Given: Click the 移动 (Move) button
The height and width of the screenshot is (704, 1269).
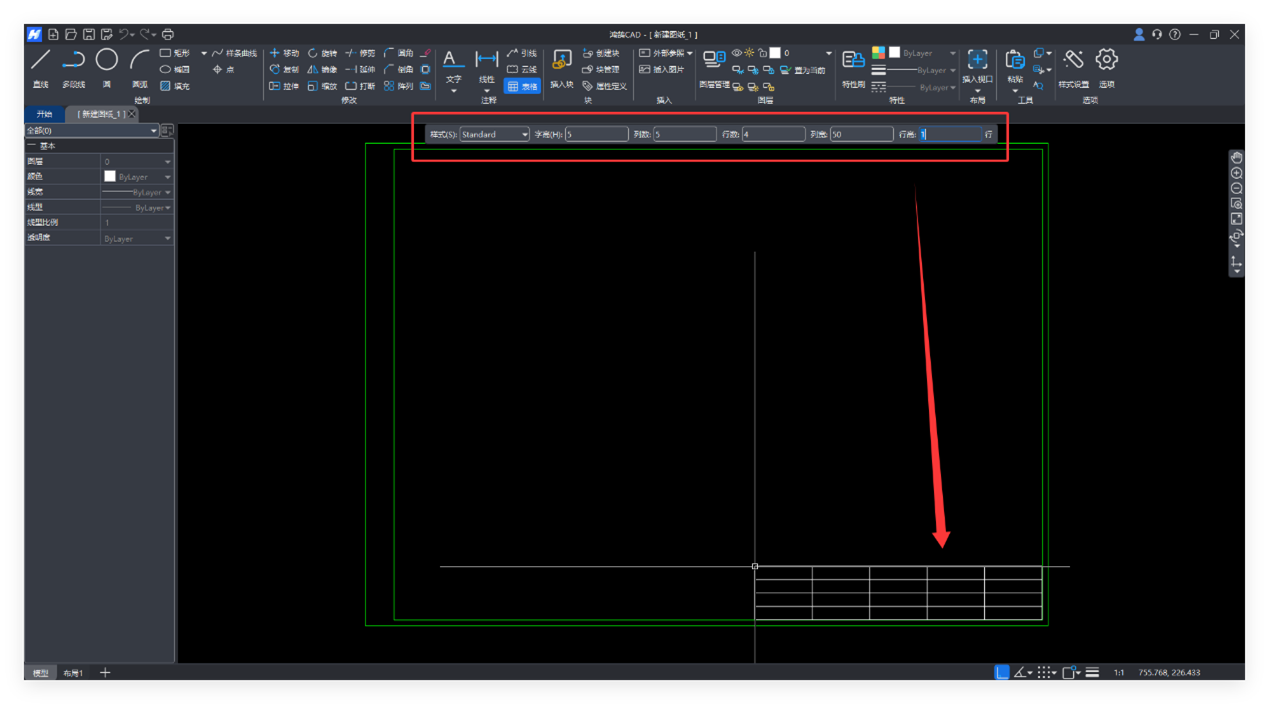Looking at the screenshot, I should coord(284,53).
